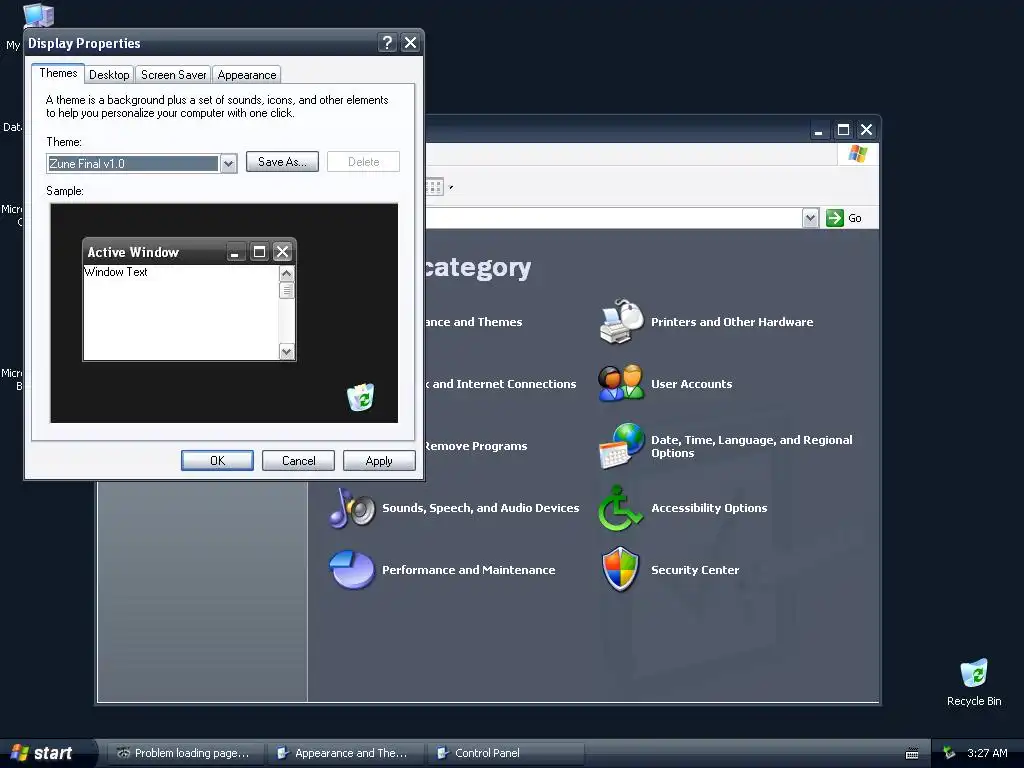
Task: Open the Accessibility Options wheelchair icon
Action: [620, 508]
